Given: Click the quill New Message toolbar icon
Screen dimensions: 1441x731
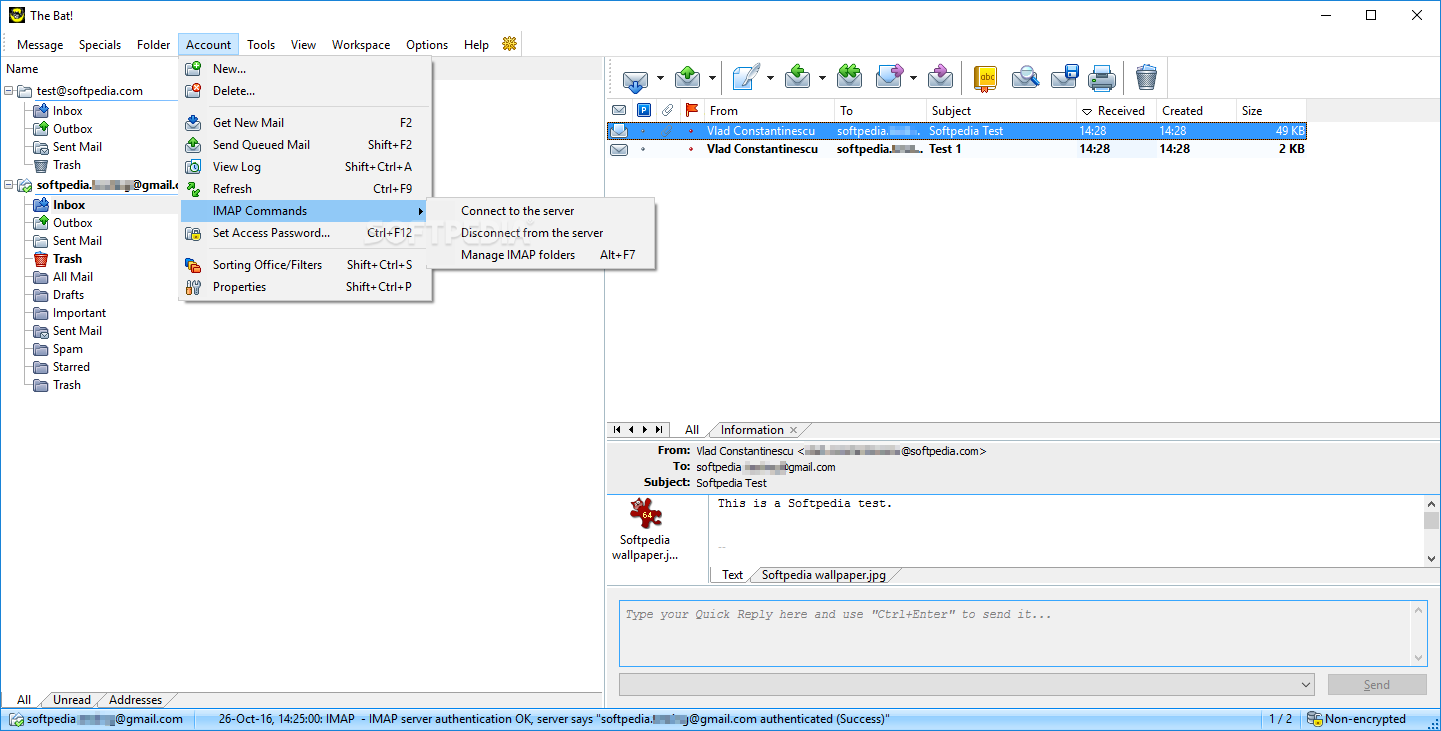Looking at the screenshot, I should 744,77.
